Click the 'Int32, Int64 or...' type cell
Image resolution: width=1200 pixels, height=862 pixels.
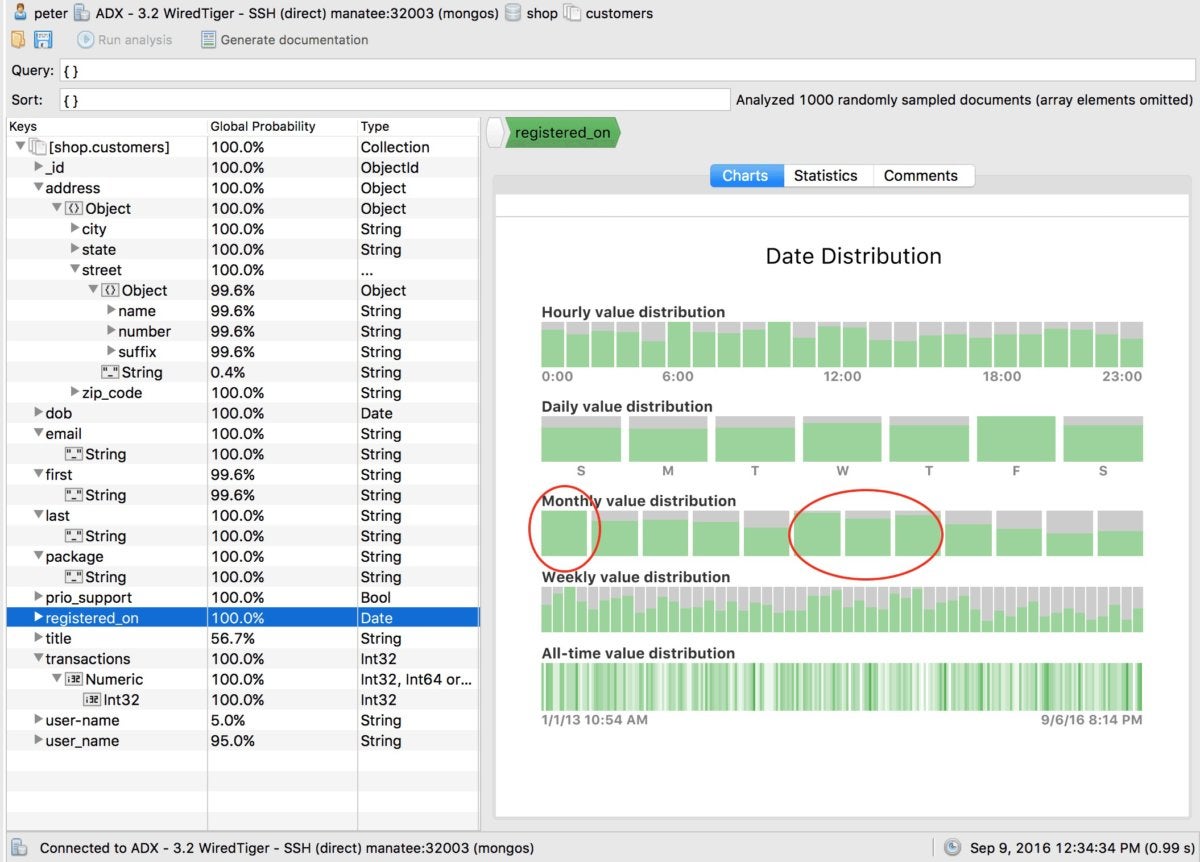pos(416,679)
